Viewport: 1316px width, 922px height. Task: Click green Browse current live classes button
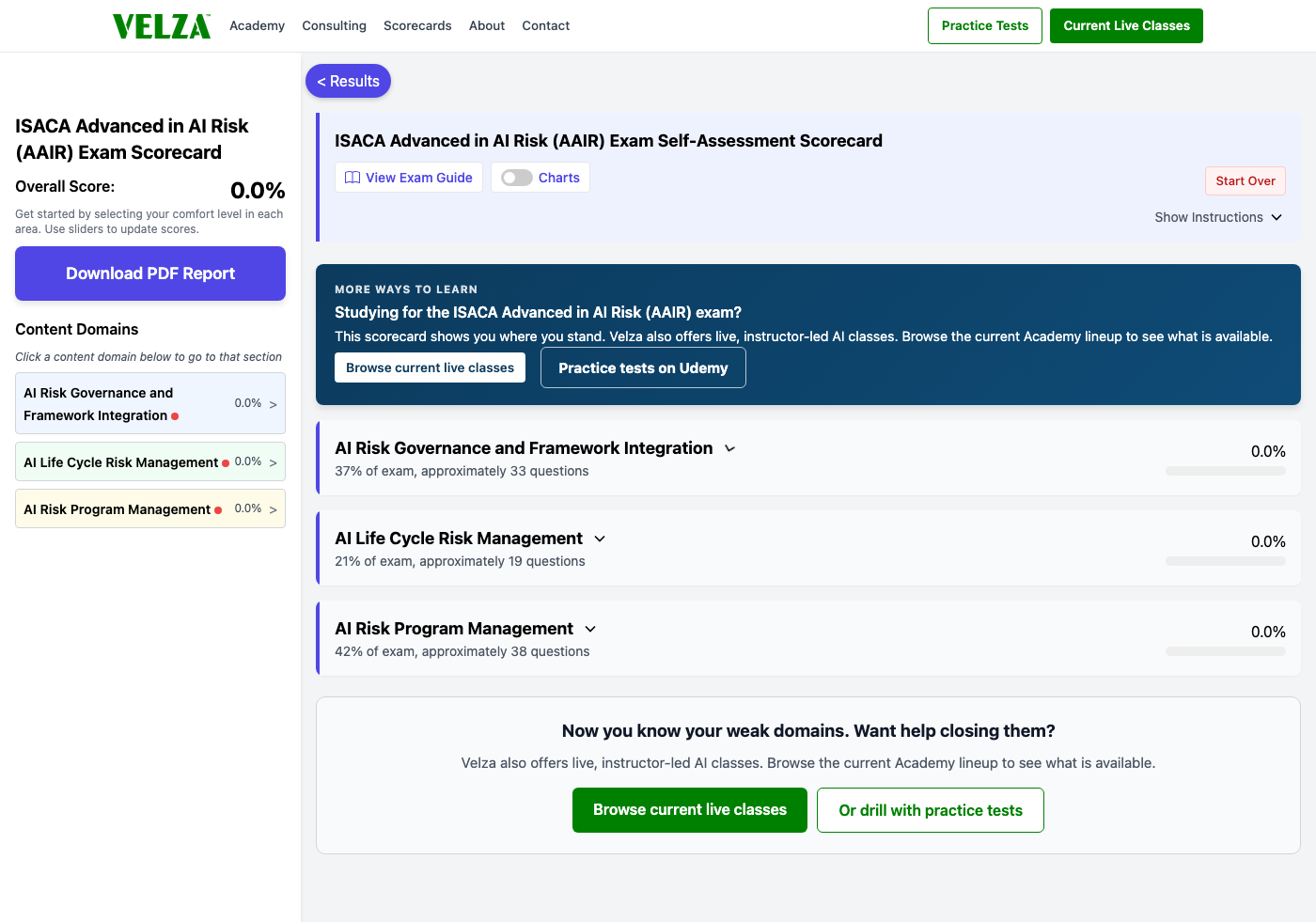(690, 810)
